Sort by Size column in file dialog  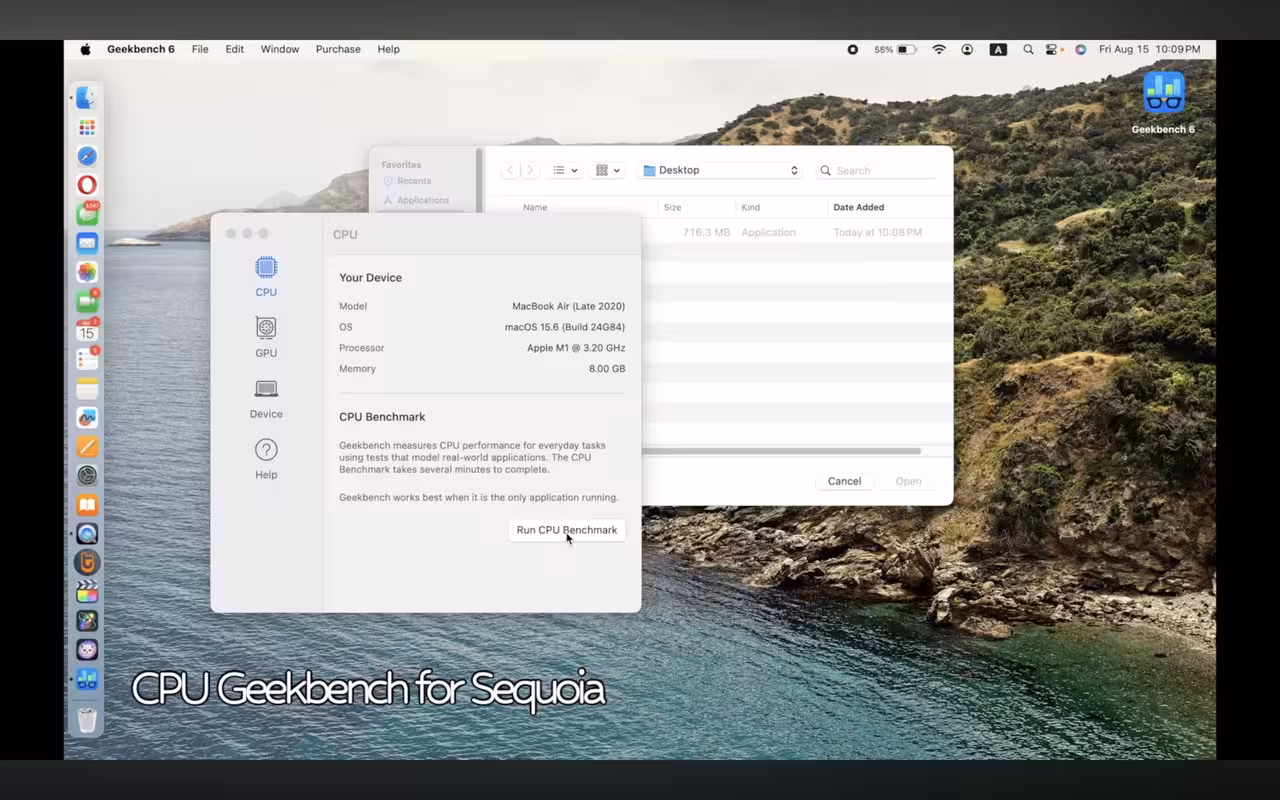pyautogui.click(x=673, y=207)
